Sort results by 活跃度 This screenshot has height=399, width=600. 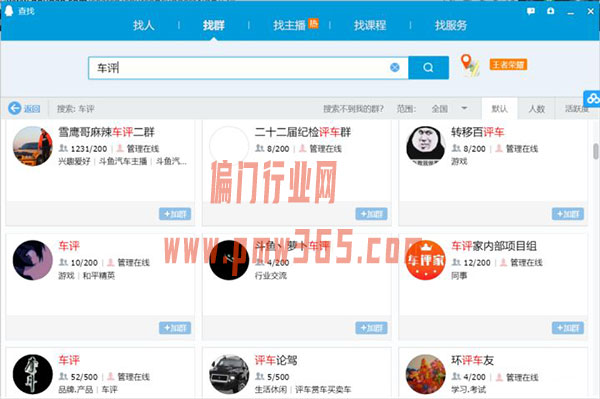[577, 109]
